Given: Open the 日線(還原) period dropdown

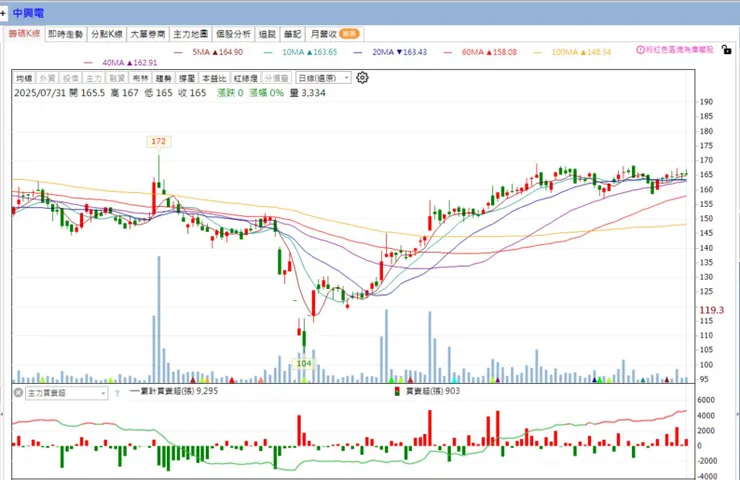Looking at the screenshot, I should point(324,78).
